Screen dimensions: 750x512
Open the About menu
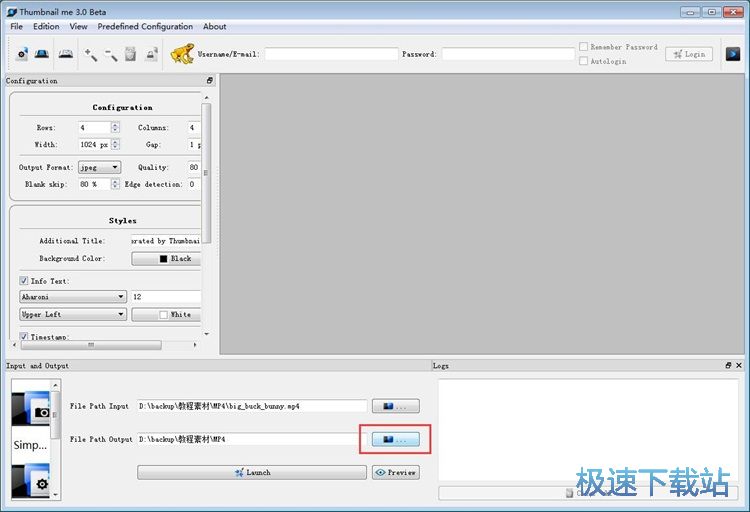215,26
